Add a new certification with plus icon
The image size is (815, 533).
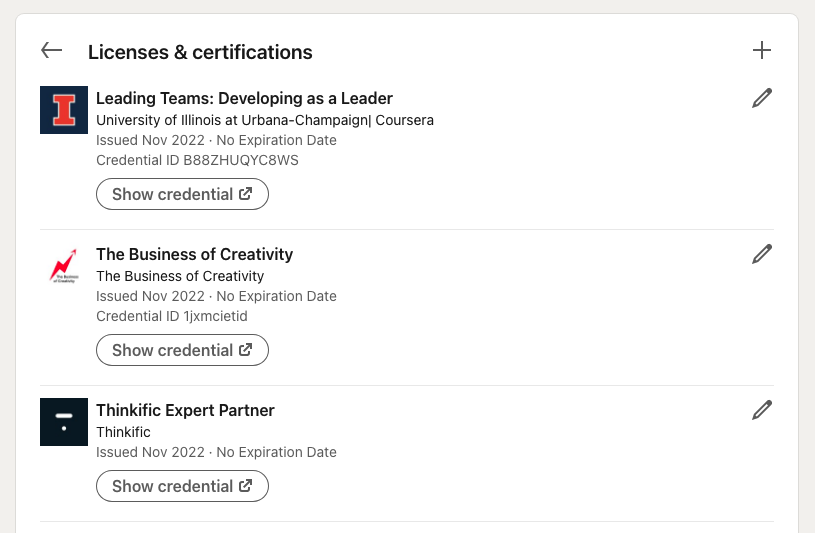click(x=761, y=50)
